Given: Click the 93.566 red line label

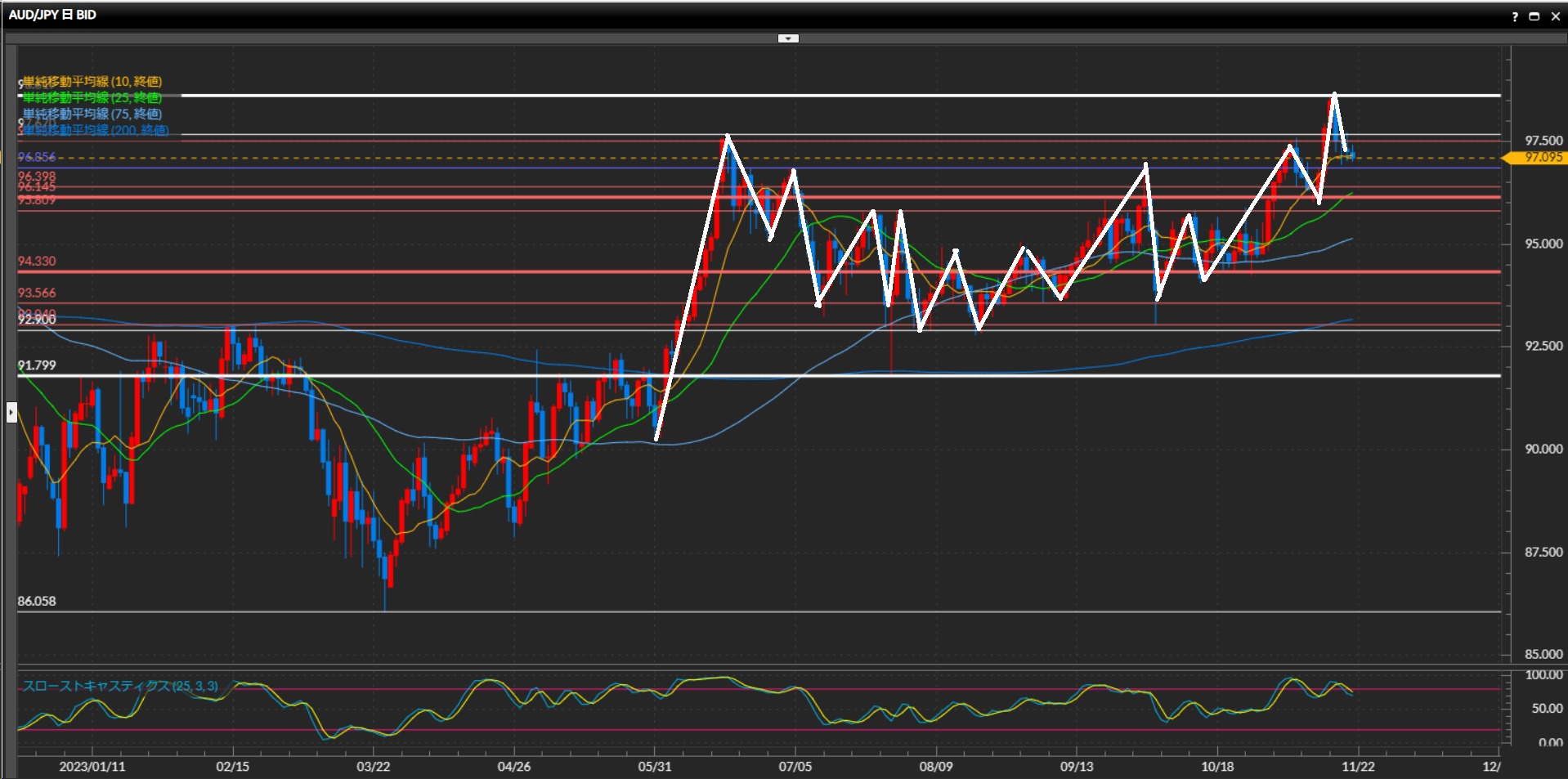Looking at the screenshot, I should click(x=37, y=293).
